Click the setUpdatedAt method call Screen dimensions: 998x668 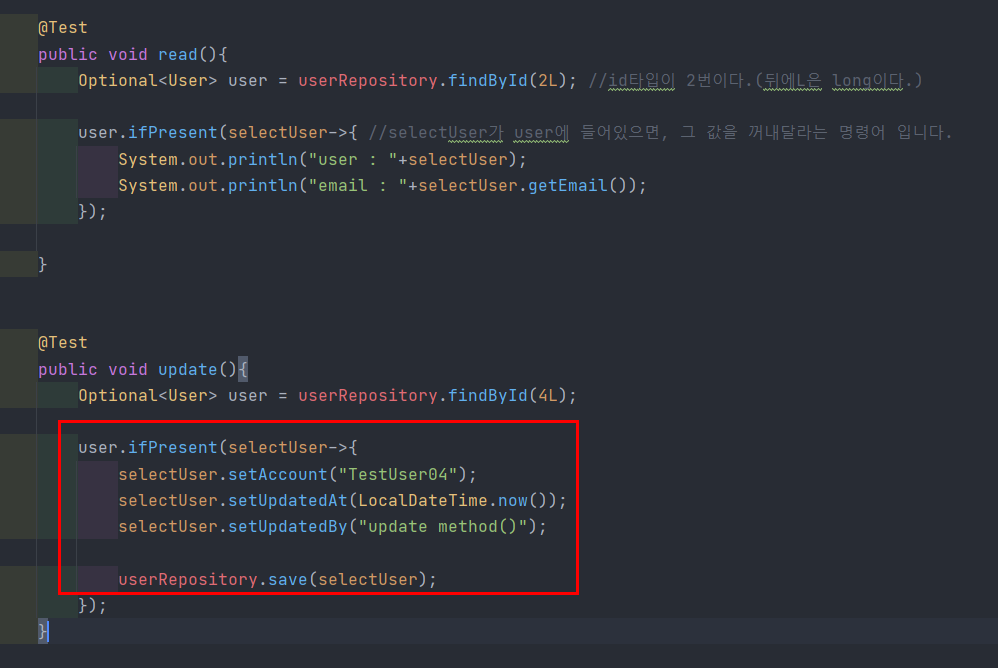[288, 500]
